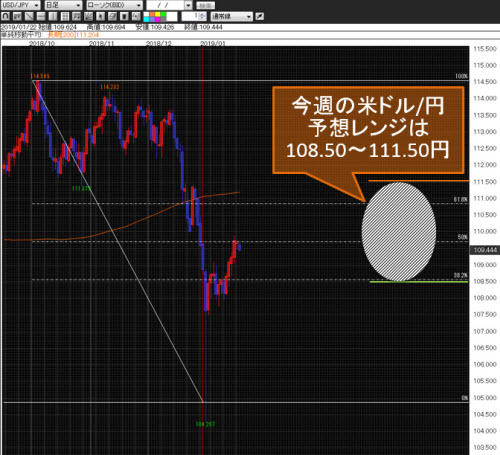Screen dimensions: 500x455
Task: Click the current price tag 109.444
Action: pos(485,250)
